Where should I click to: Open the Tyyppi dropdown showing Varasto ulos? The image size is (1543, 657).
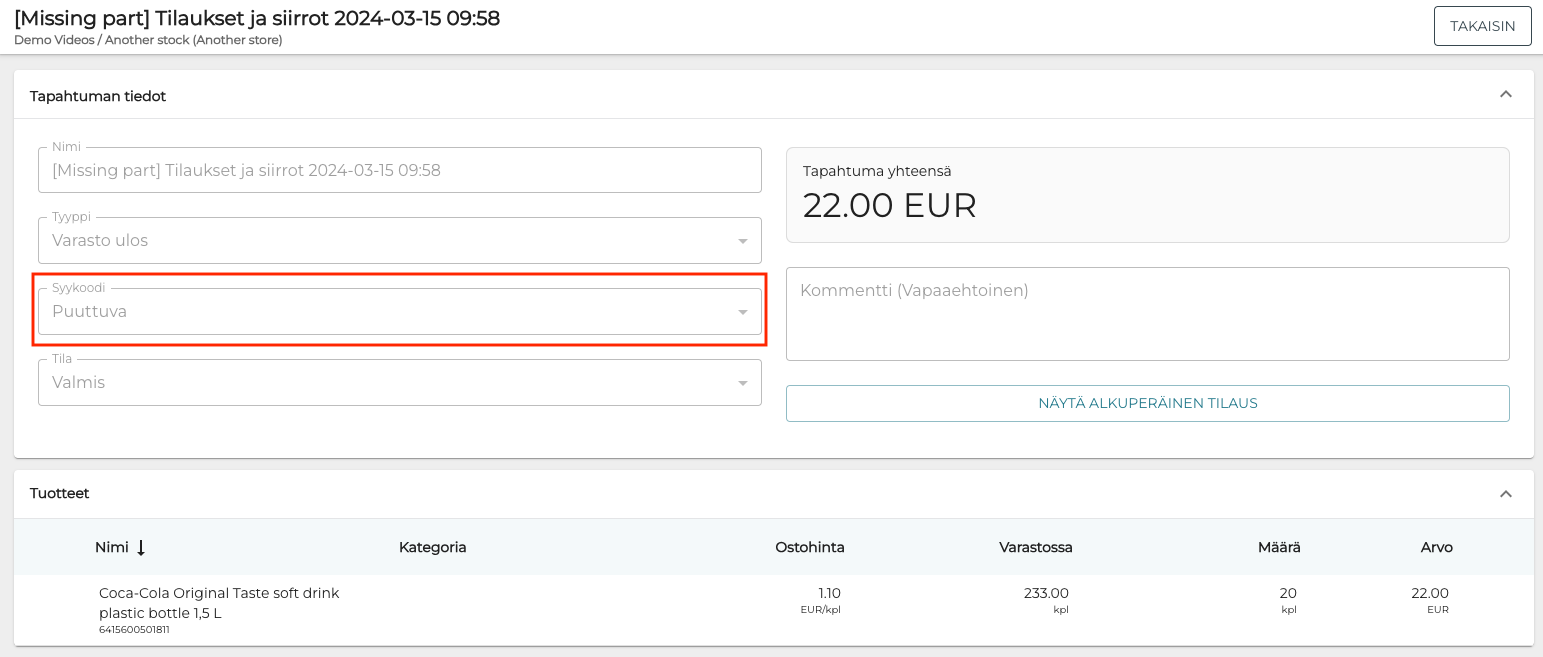[x=399, y=241]
